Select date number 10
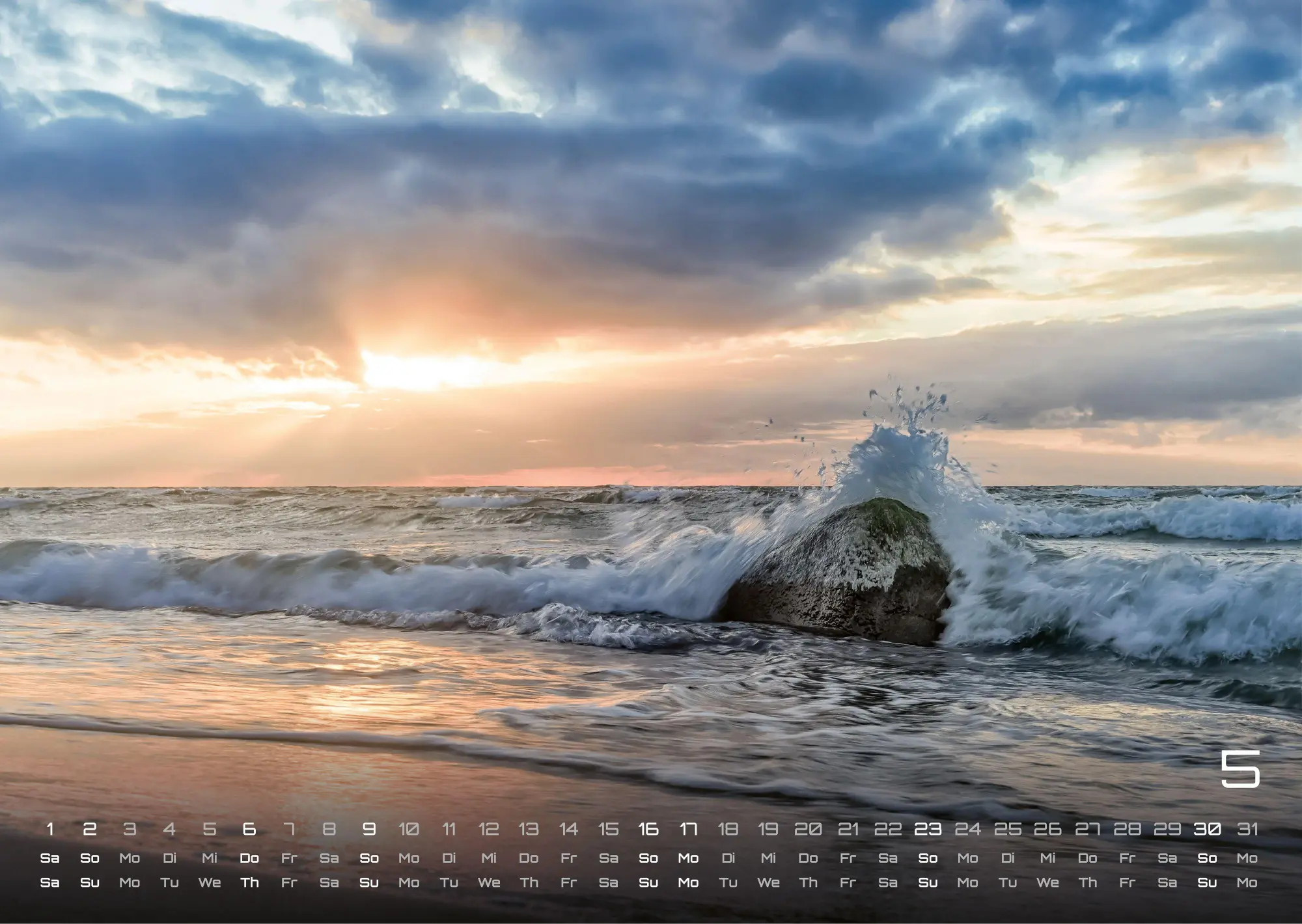1302x924 pixels. 409,829
